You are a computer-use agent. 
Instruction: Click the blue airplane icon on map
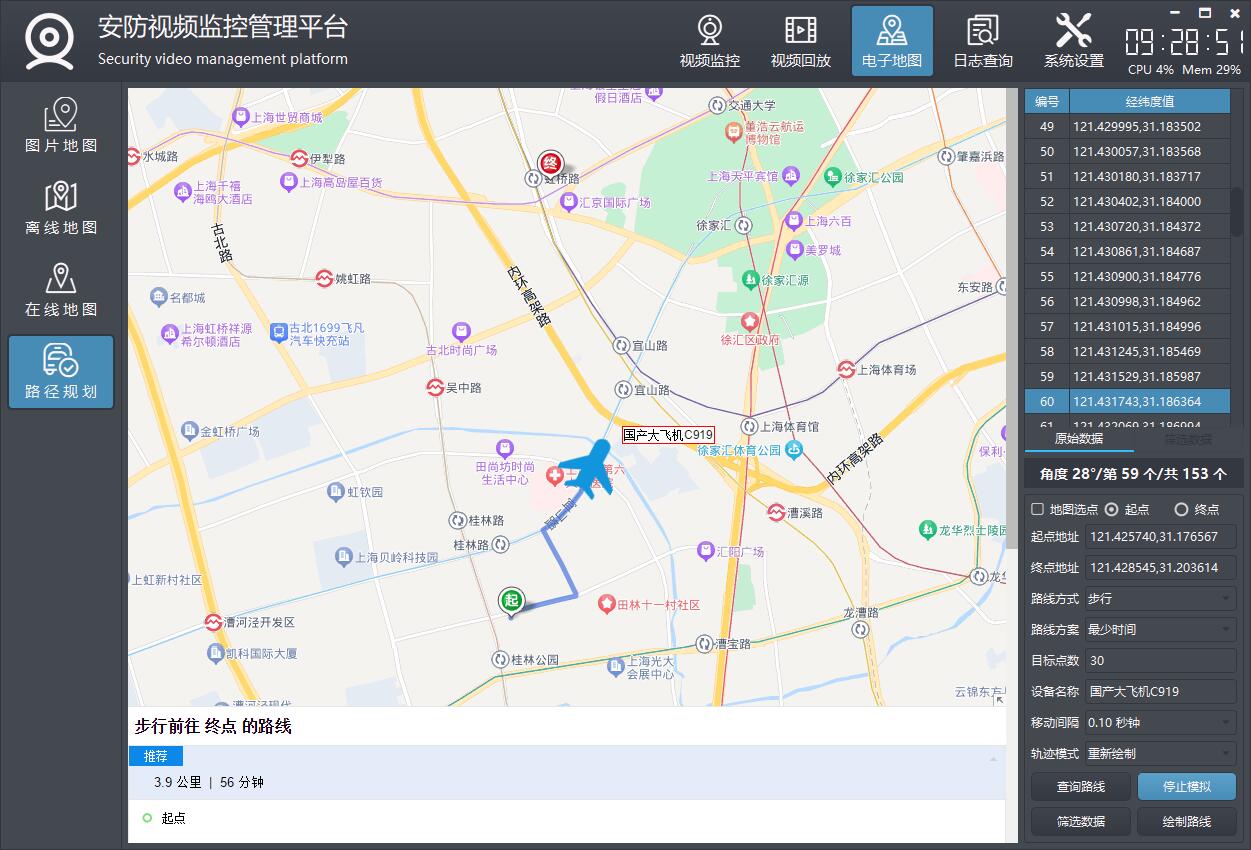(592, 468)
